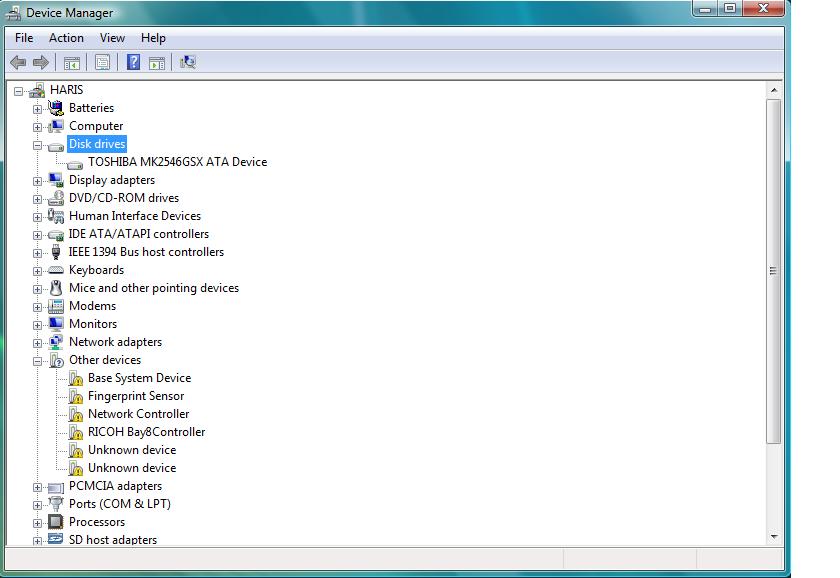Close the Device Manager window
This screenshot has width=840, height=578.
pos(763,9)
